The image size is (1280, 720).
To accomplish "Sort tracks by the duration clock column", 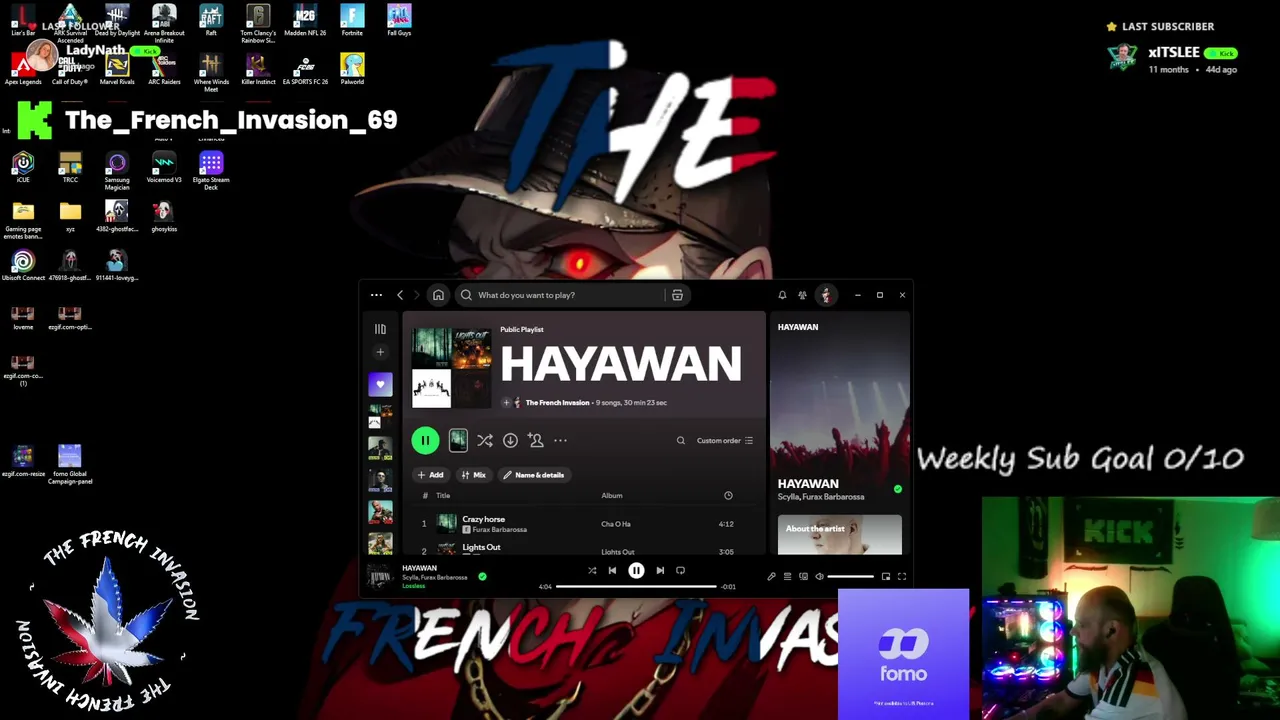I will 728,496.
